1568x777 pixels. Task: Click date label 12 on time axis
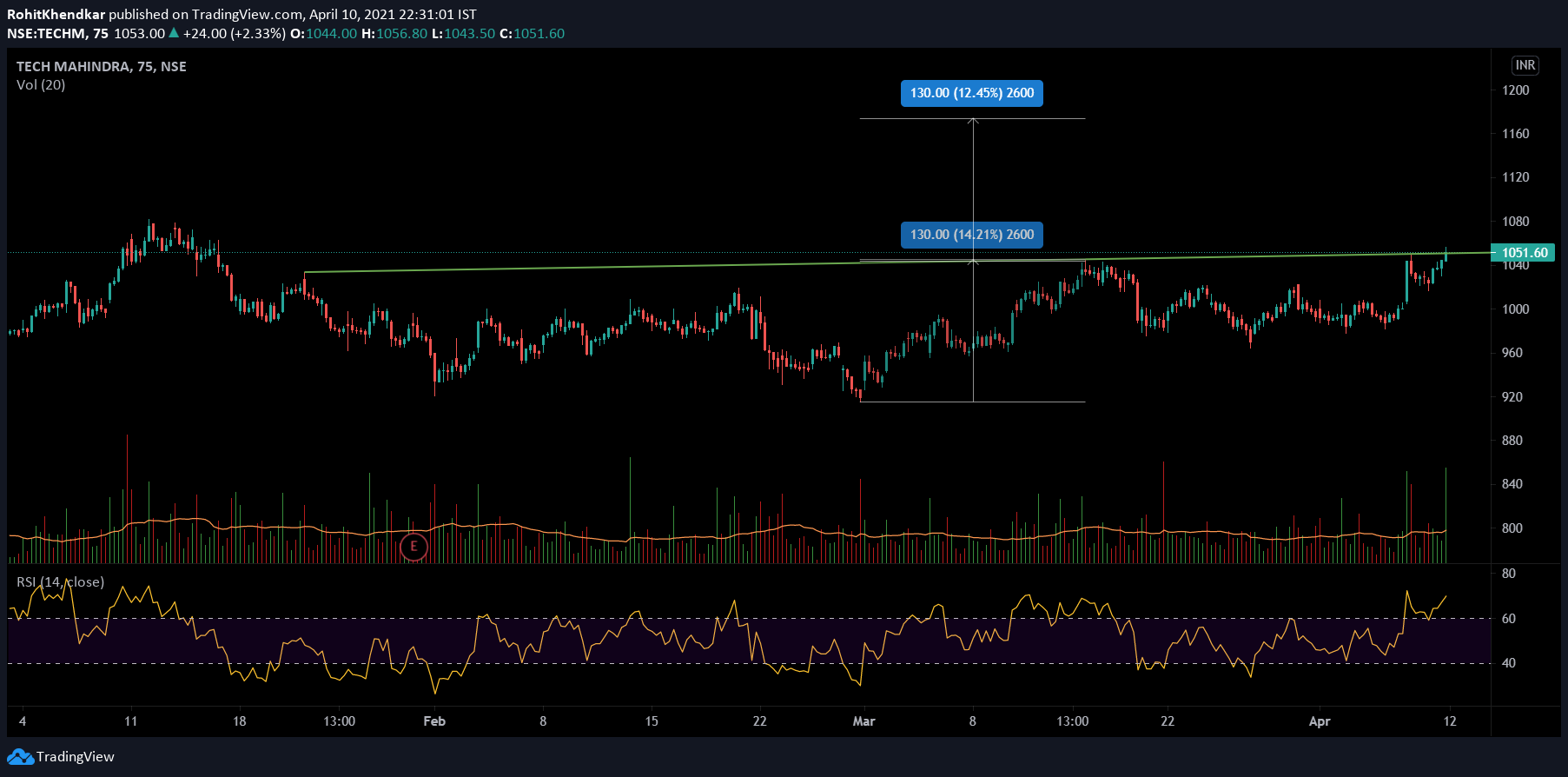click(1450, 721)
